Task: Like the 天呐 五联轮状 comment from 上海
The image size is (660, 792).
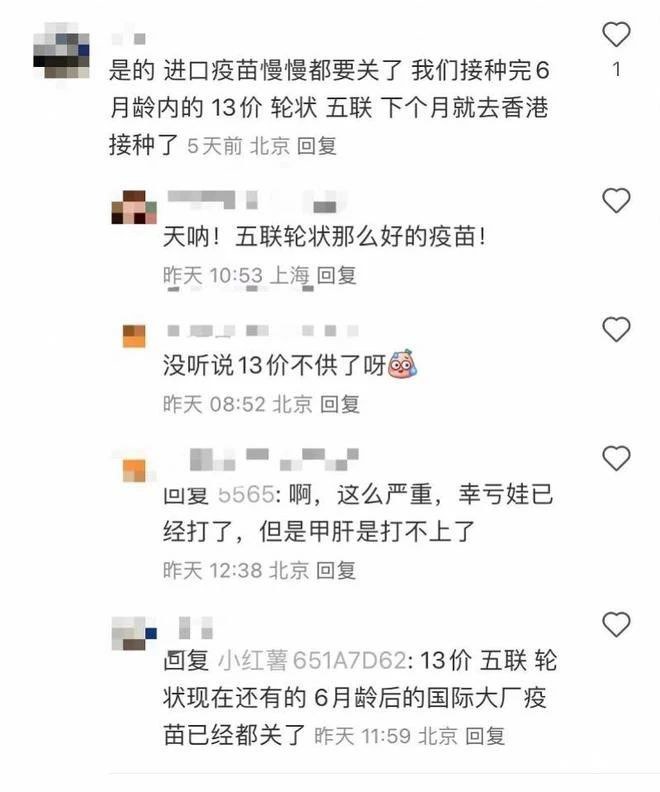Action: coord(616,200)
